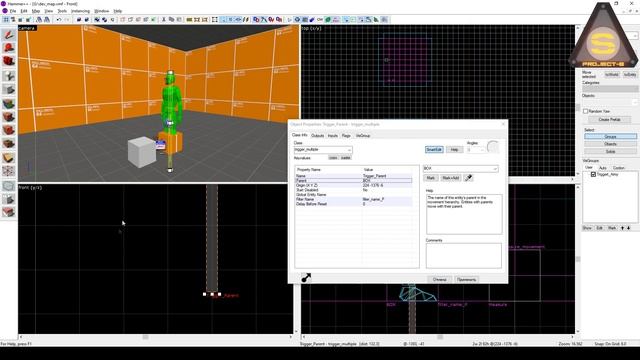The image size is (640, 360).
Task: Move visgroup up with arrow icon
Action: tap(622, 228)
